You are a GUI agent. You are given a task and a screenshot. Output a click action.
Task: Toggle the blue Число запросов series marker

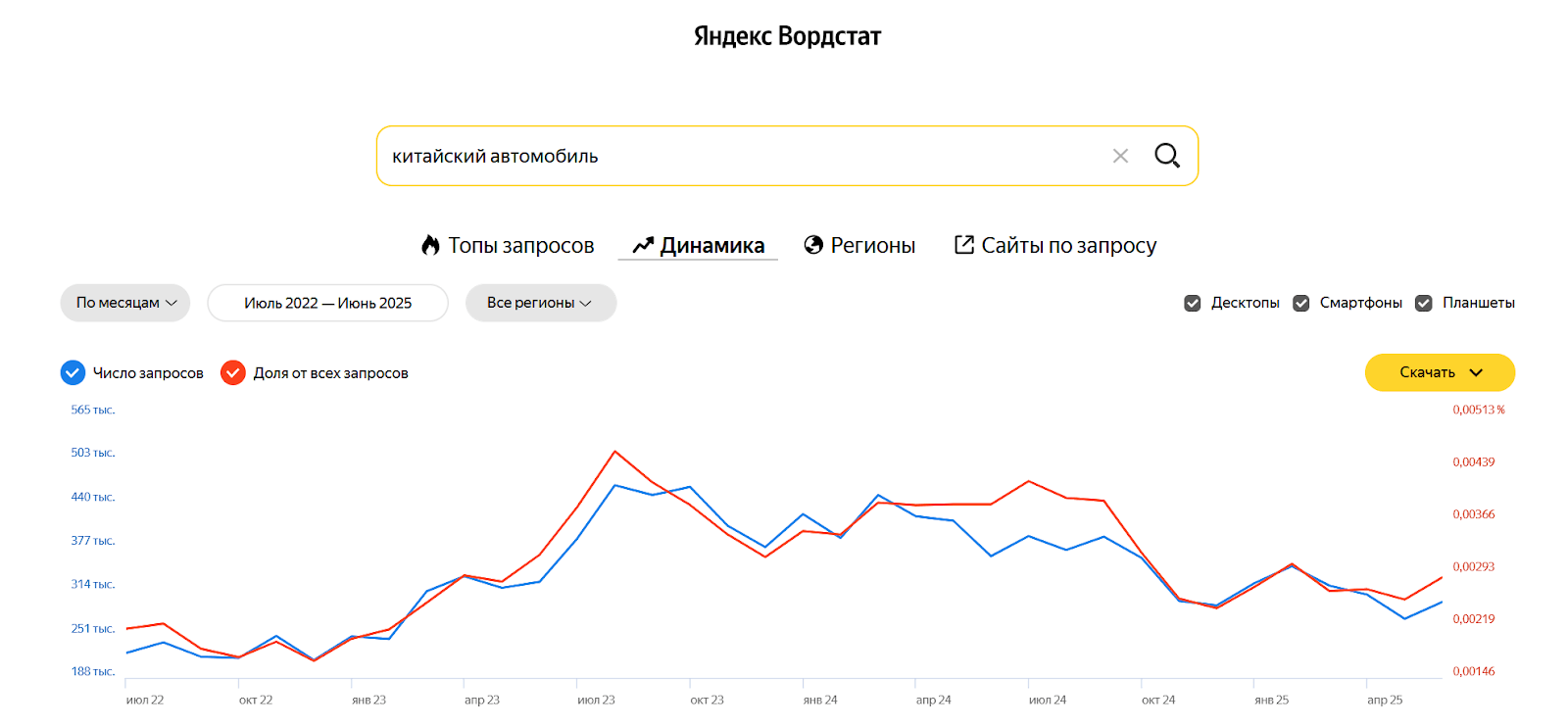[x=73, y=373]
